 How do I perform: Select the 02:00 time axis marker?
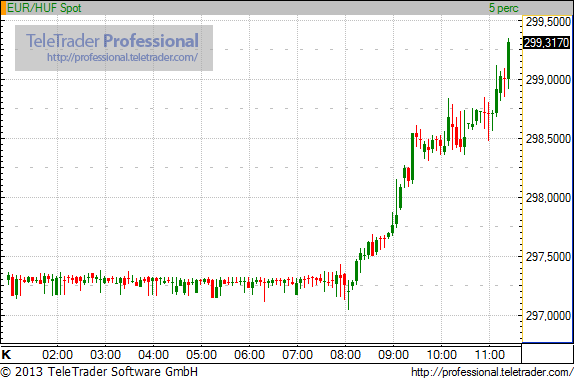tap(57, 355)
